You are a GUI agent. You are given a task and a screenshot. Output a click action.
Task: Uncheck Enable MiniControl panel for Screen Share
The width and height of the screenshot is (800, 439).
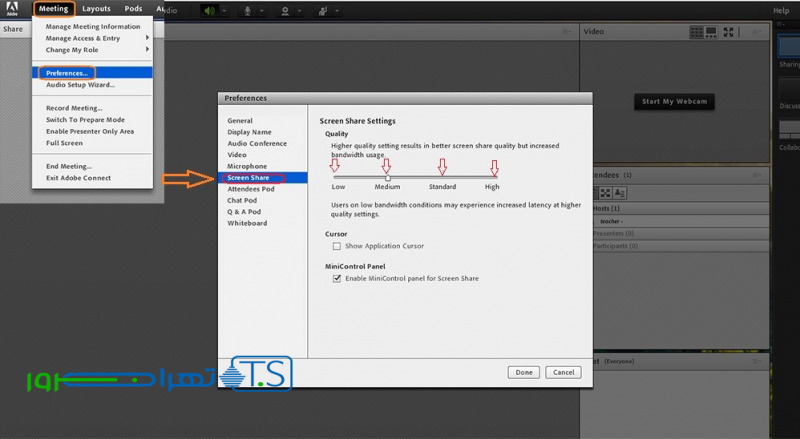point(337,278)
